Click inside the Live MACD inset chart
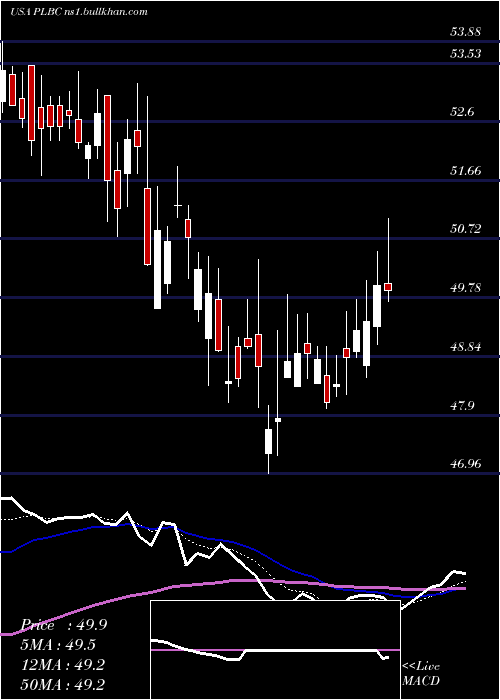This screenshot has height=700, width=500. click(x=275, y=650)
